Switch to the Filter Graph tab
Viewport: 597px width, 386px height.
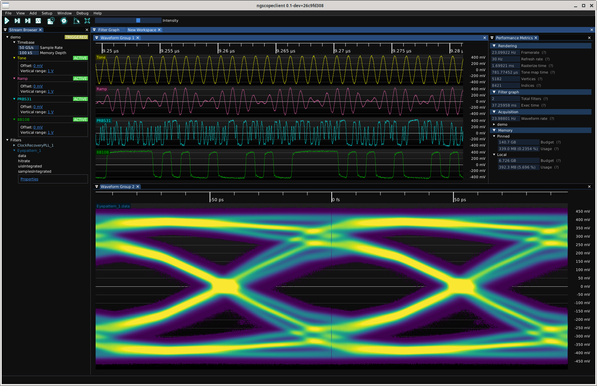point(109,30)
